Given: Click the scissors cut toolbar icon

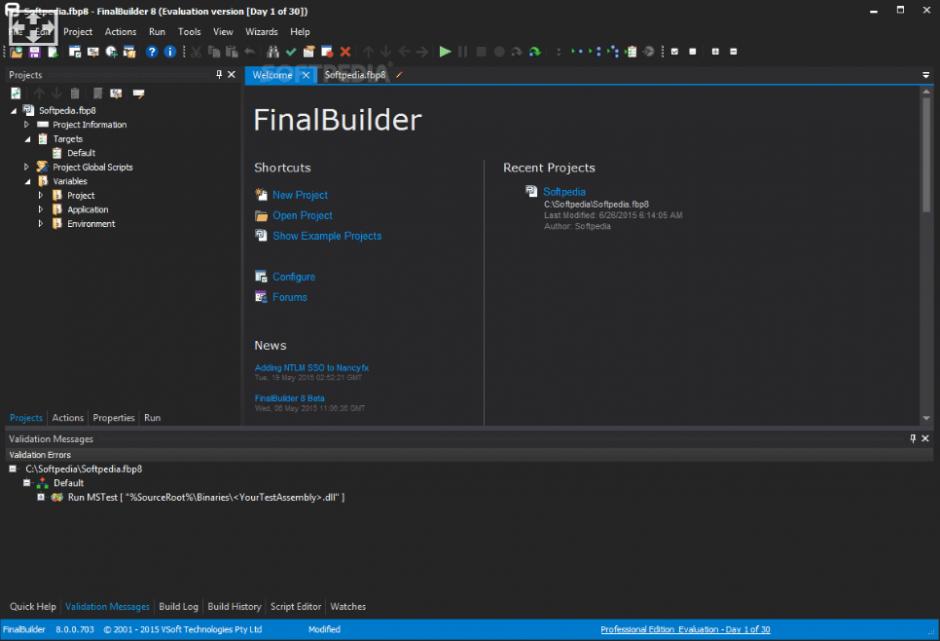Looking at the screenshot, I should [196, 52].
